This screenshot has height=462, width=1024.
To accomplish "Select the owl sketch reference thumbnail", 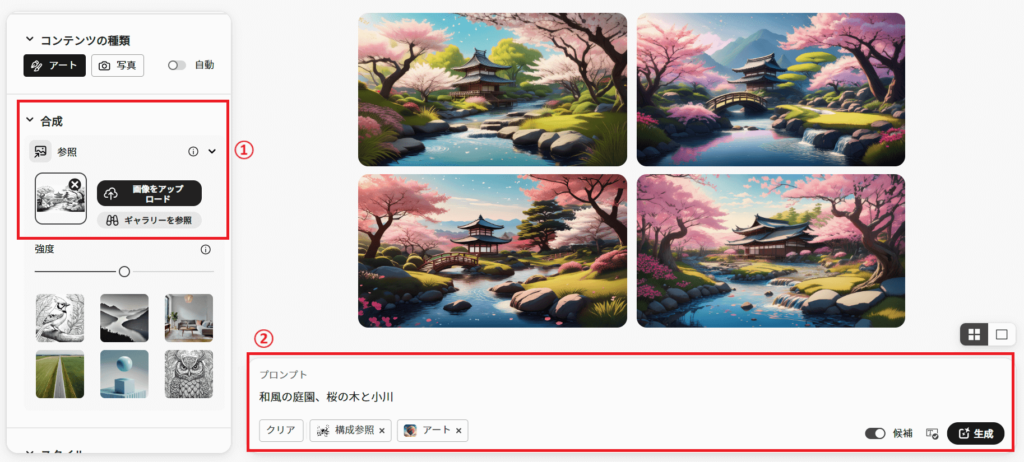I will point(188,374).
